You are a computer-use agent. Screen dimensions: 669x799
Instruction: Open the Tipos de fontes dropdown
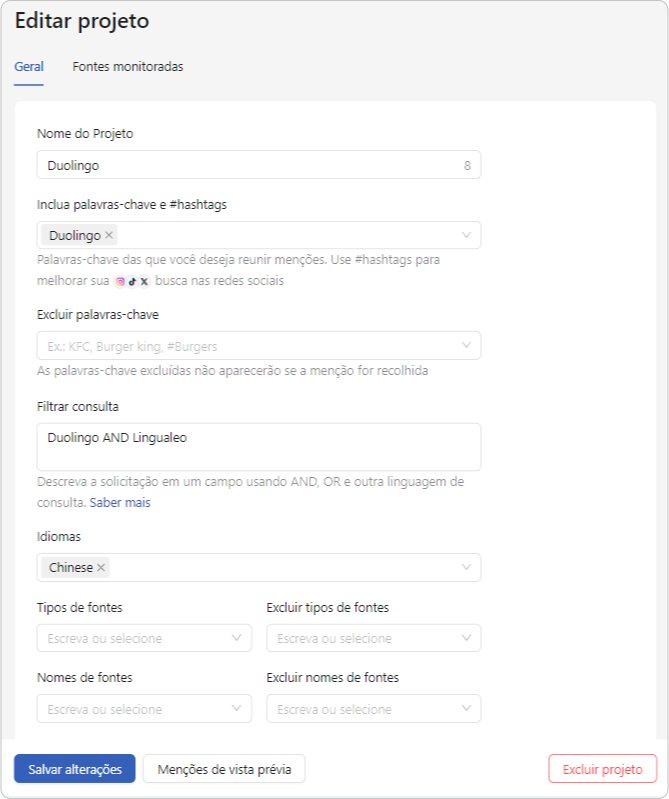[x=144, y=638]
